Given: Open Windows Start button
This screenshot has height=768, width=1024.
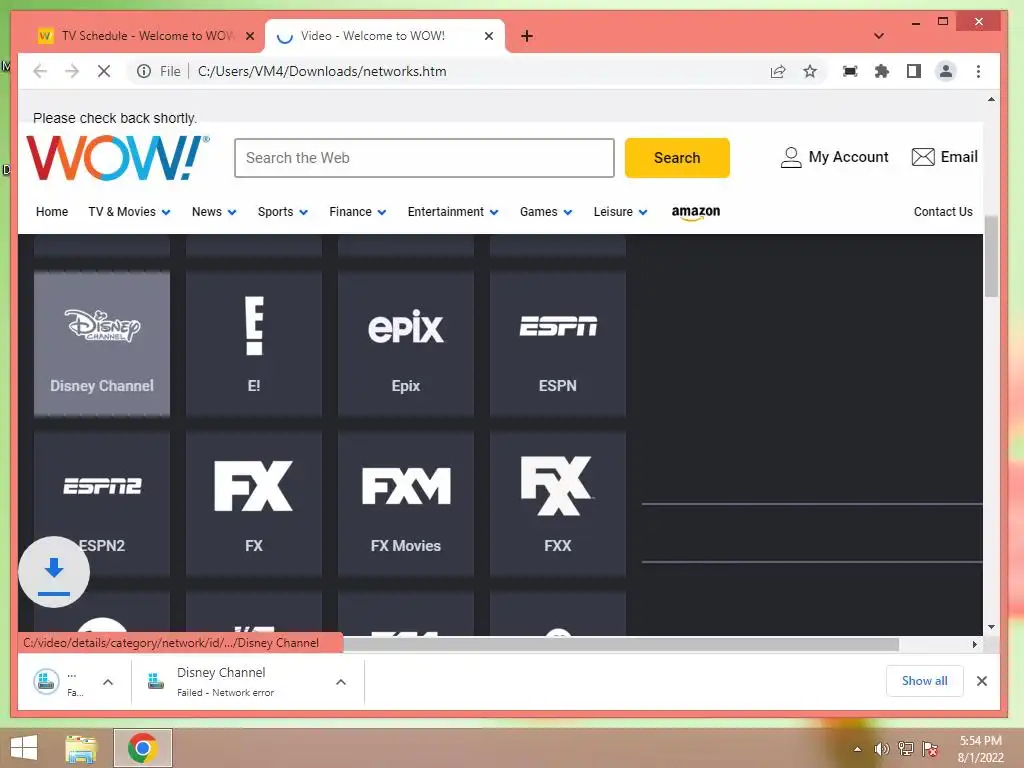Looking at the screenshot, I should coord(24,748).
